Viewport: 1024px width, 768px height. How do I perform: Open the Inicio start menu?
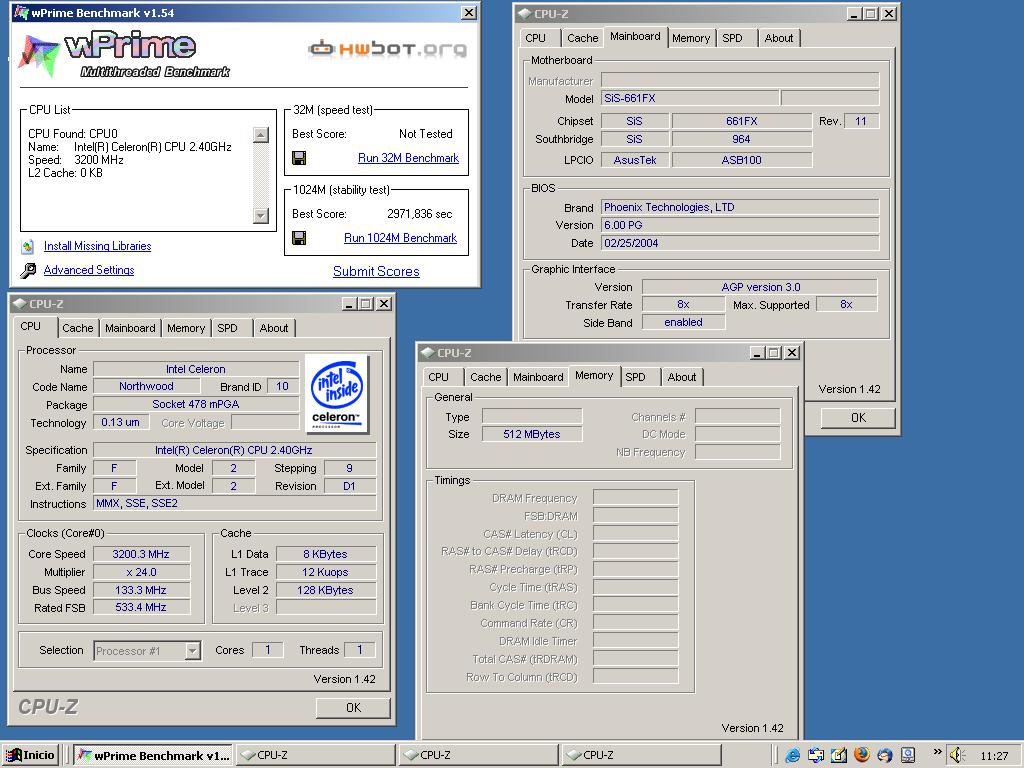pyautogui.click(x=31, y=755)
